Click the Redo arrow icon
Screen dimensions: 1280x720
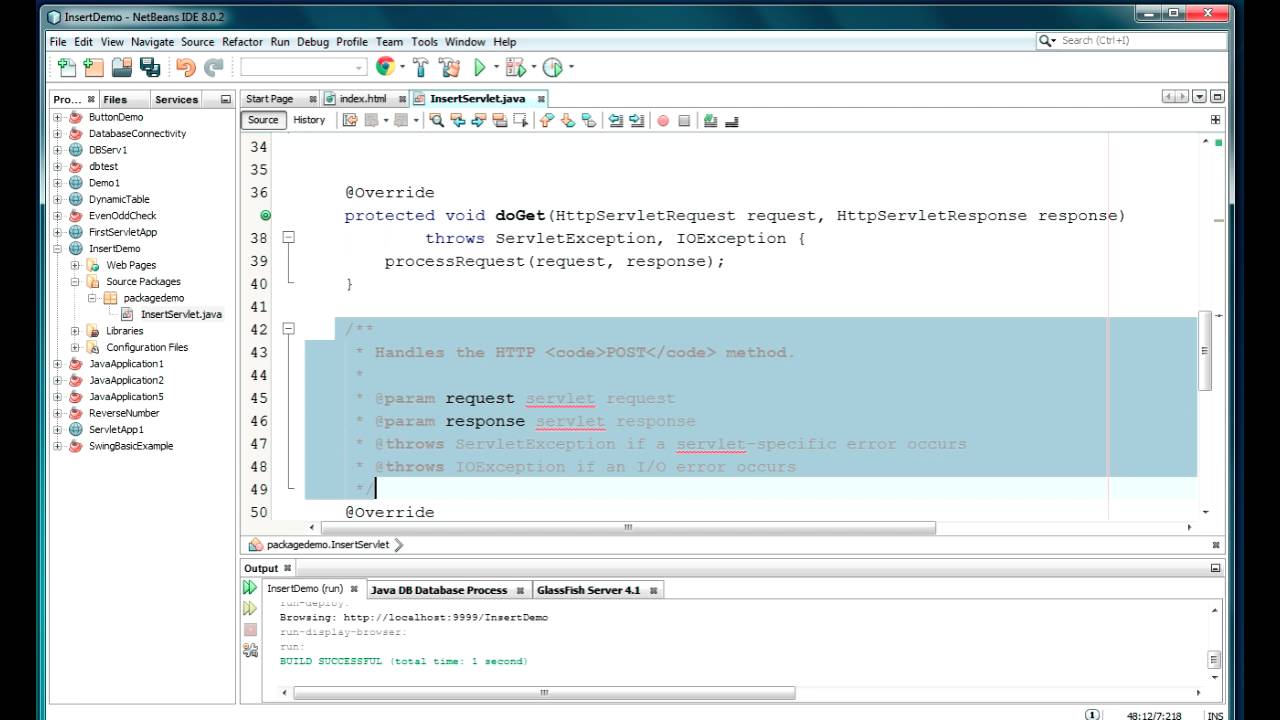(213, 67)
